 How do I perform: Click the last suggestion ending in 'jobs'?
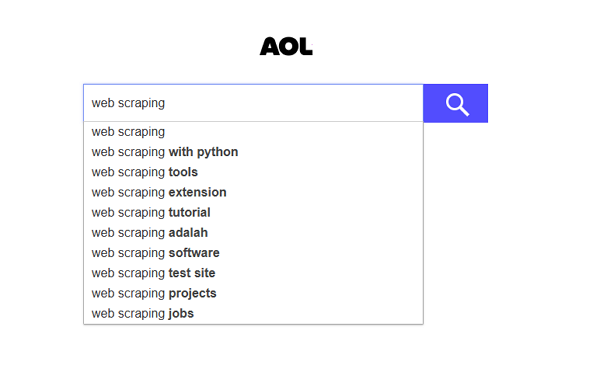[x=253, y=314]
